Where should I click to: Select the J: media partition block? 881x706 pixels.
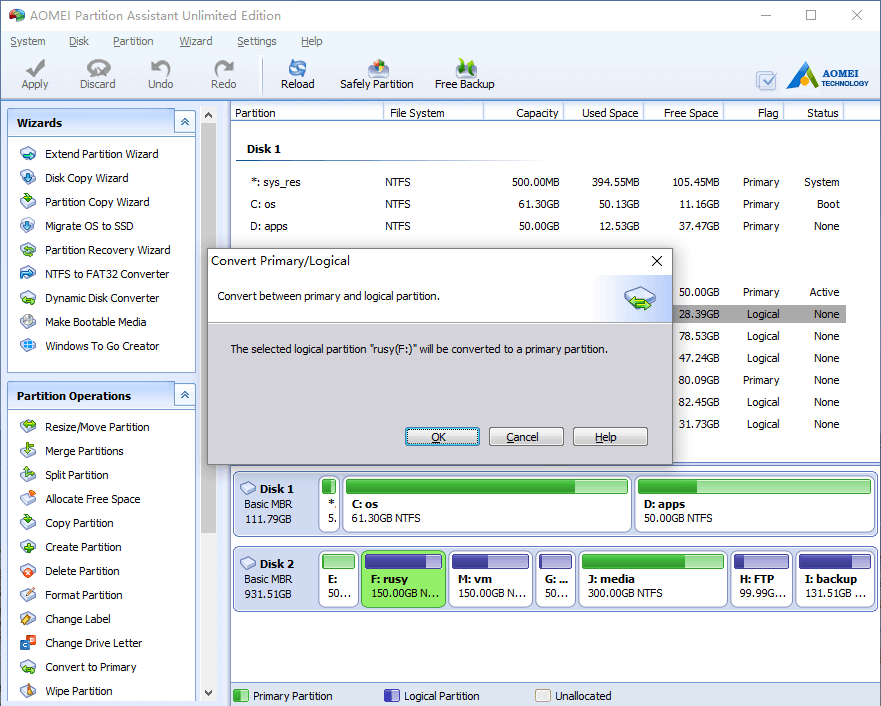[x=653, y=579]
